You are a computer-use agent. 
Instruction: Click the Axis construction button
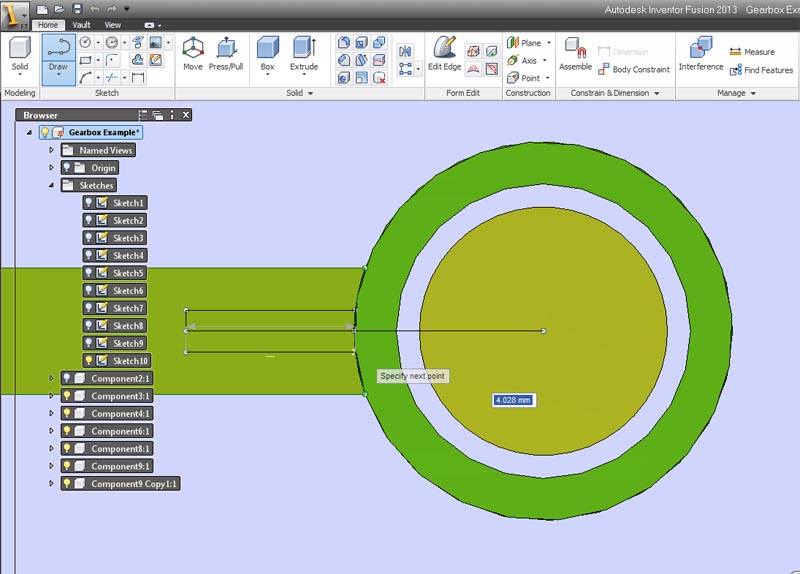[x=523, y=60]
